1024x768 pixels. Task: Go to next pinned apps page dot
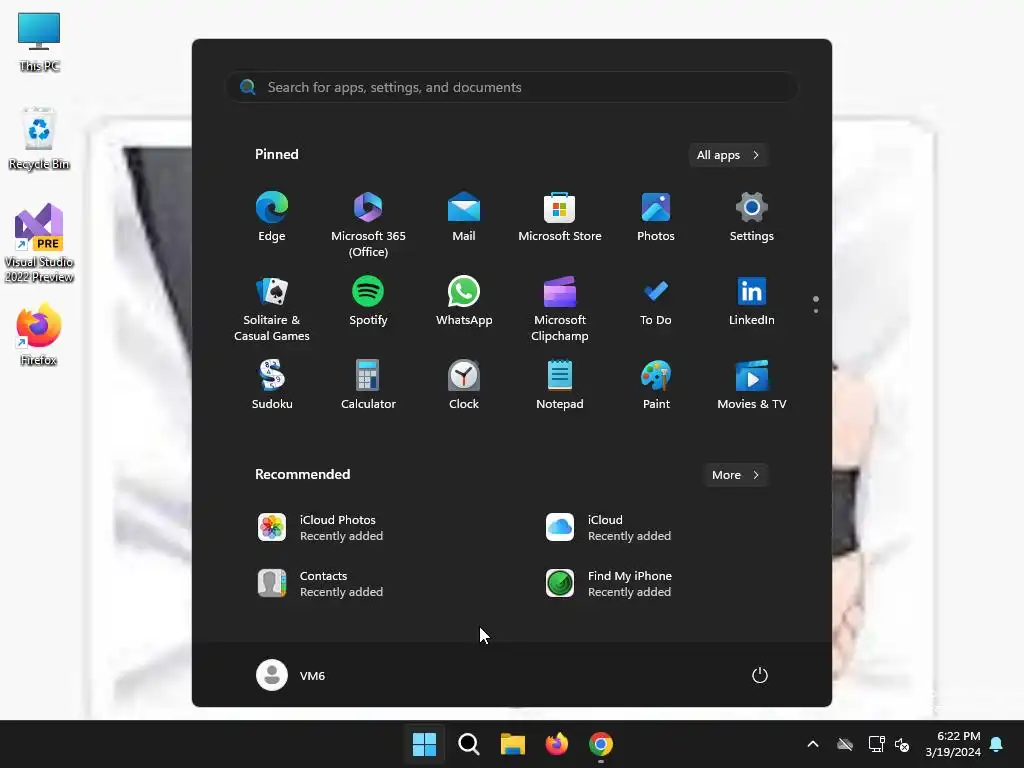pos(816,311)
